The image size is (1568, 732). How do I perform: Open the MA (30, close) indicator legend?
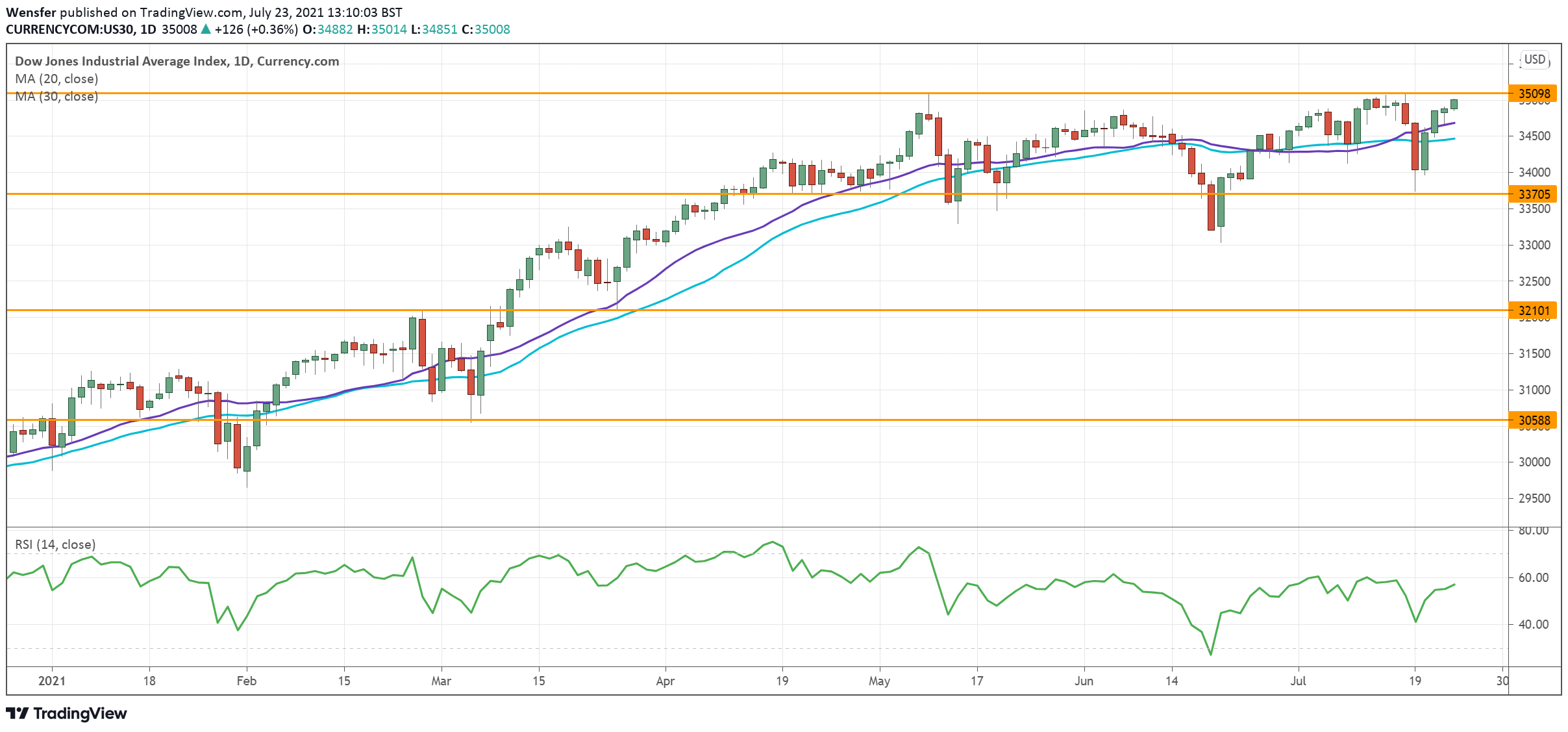point(56,97)
